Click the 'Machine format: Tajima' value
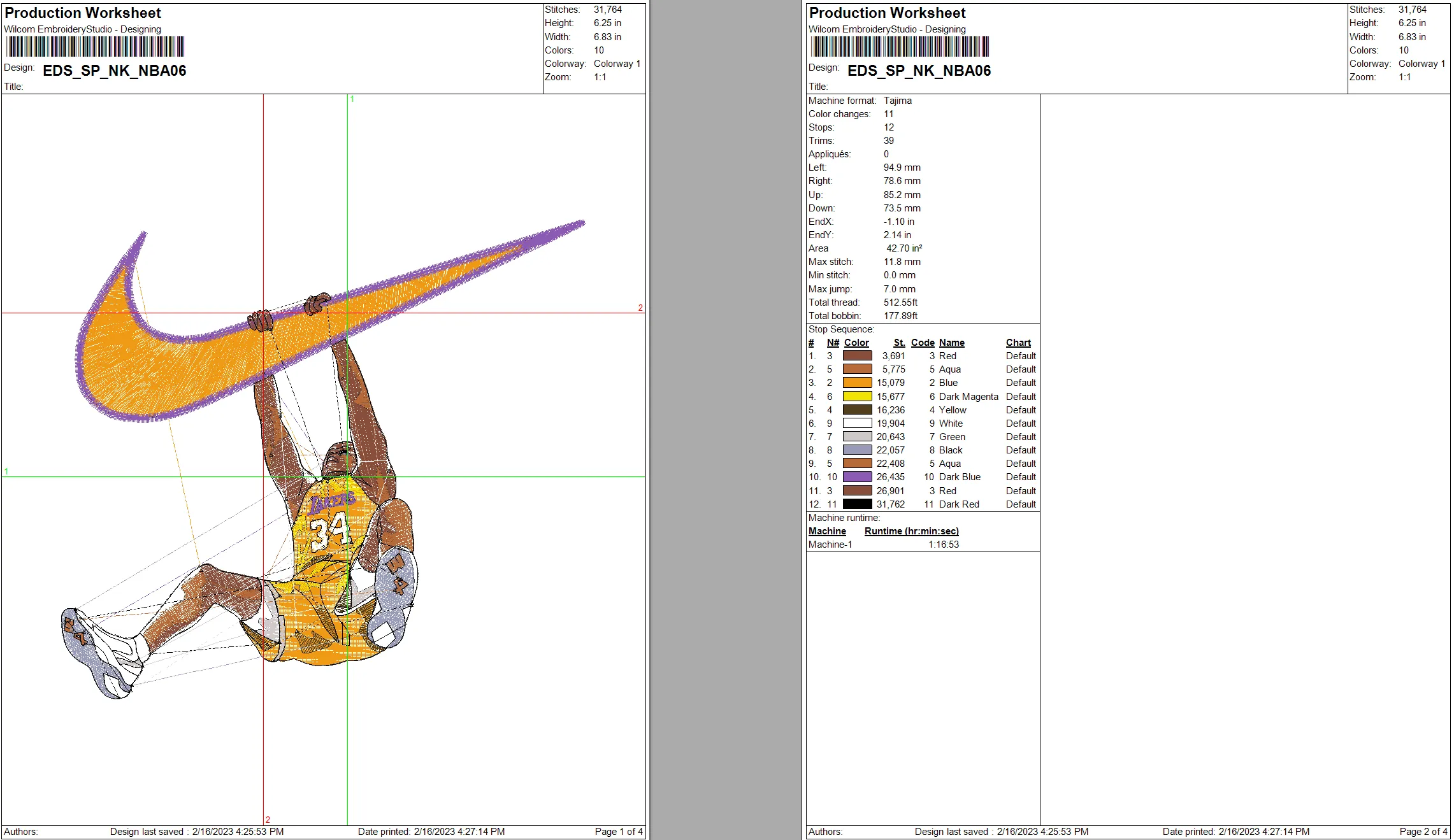Image resolution: width=1454 pixels, height=840 pixels. [x=898, y=101]
